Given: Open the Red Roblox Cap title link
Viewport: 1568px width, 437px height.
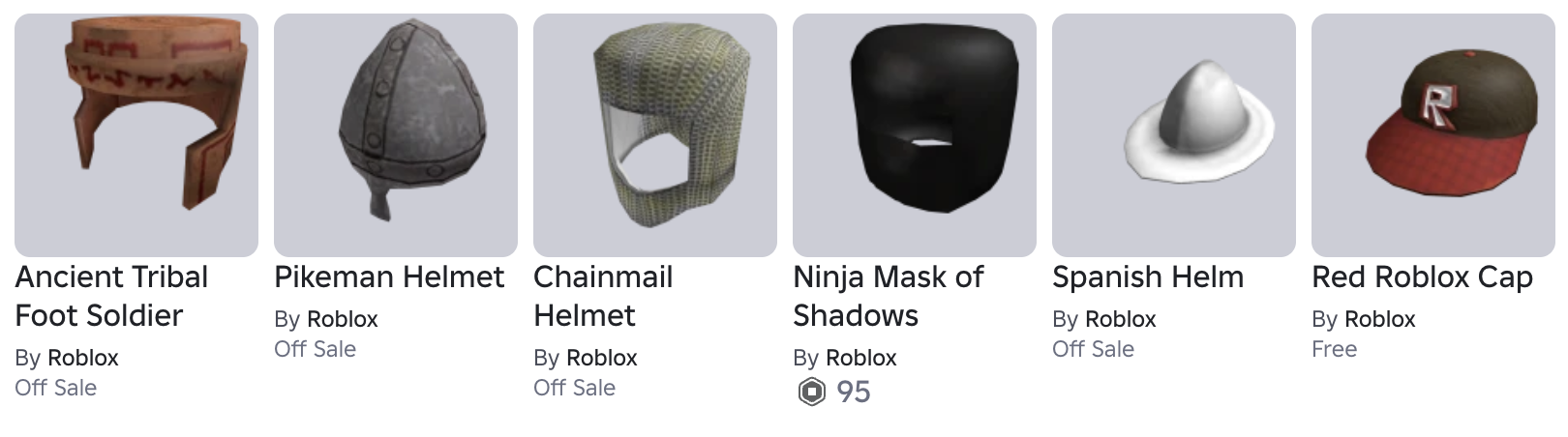Looking at the screenshot, I should [x=1422, y=277].
